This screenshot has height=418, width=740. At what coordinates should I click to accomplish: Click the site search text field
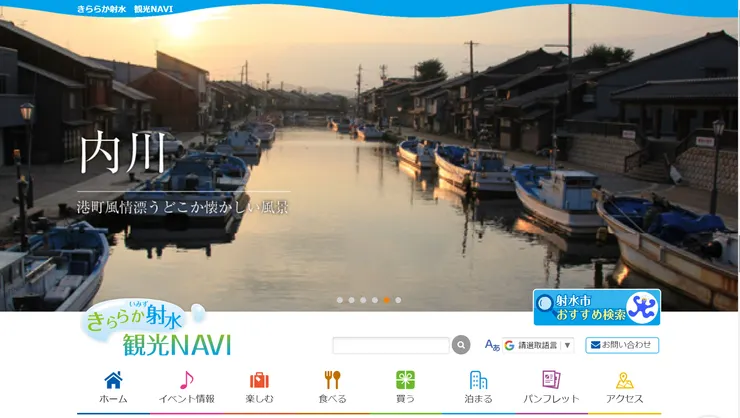point(391,345)
